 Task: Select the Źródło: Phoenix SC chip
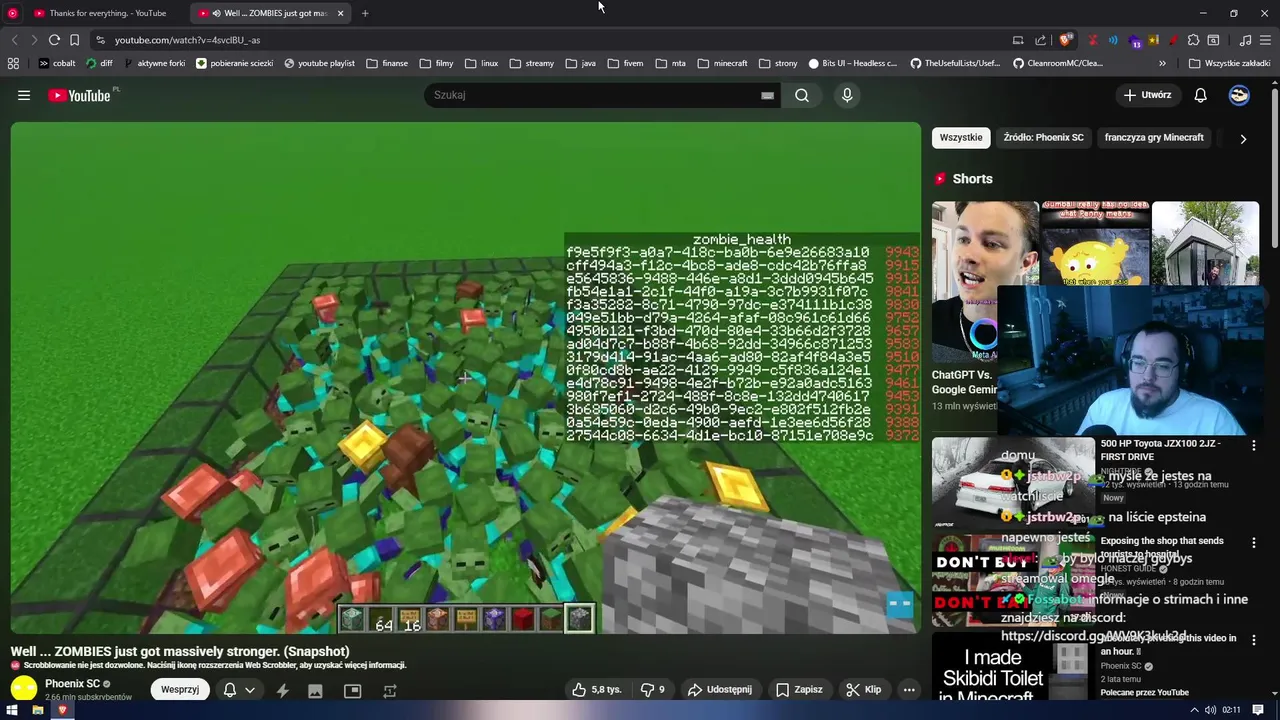pyautogui.click(x=1043, y=138)
